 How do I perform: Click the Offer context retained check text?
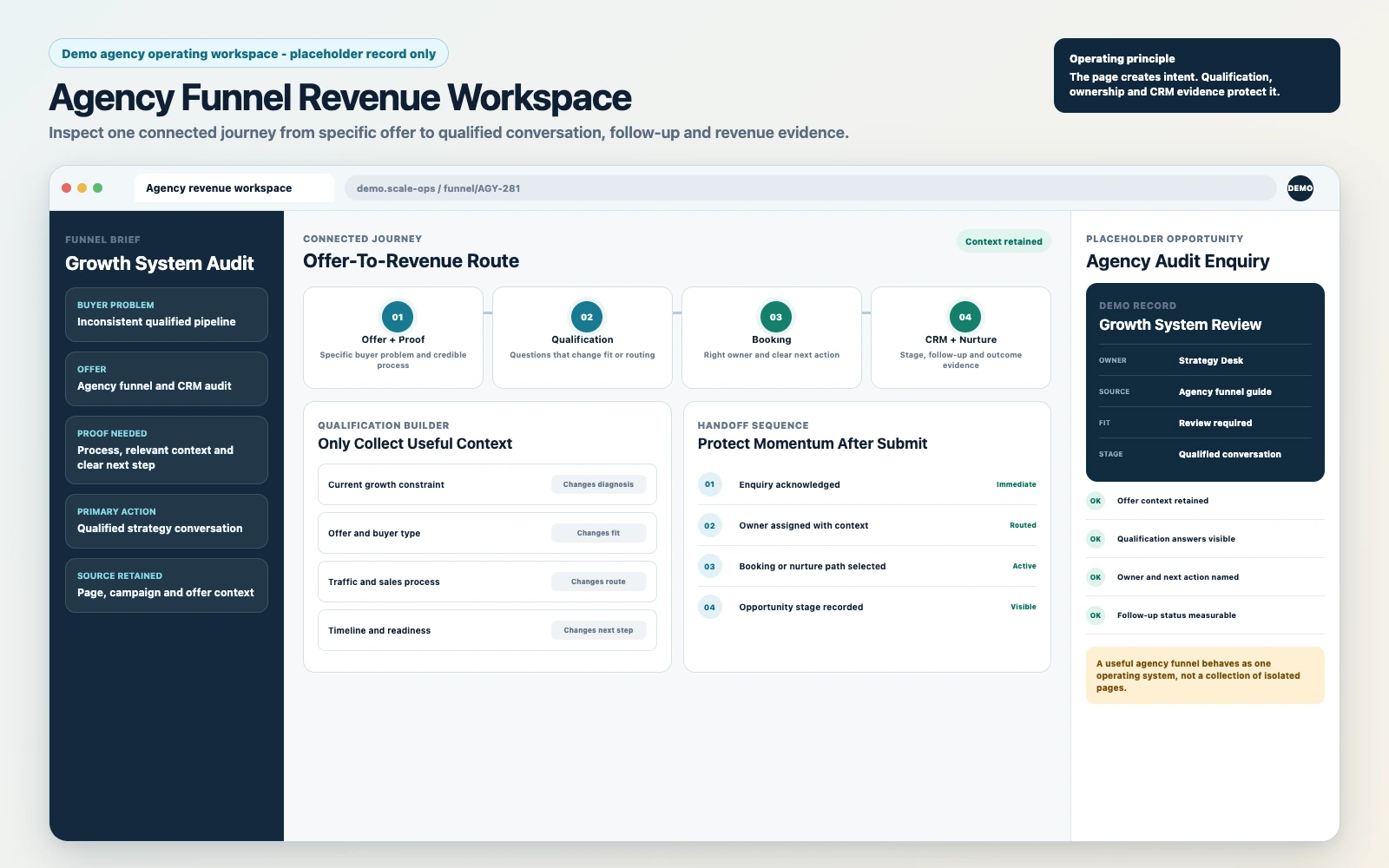pyautogui.click(x=1162, y=501)
